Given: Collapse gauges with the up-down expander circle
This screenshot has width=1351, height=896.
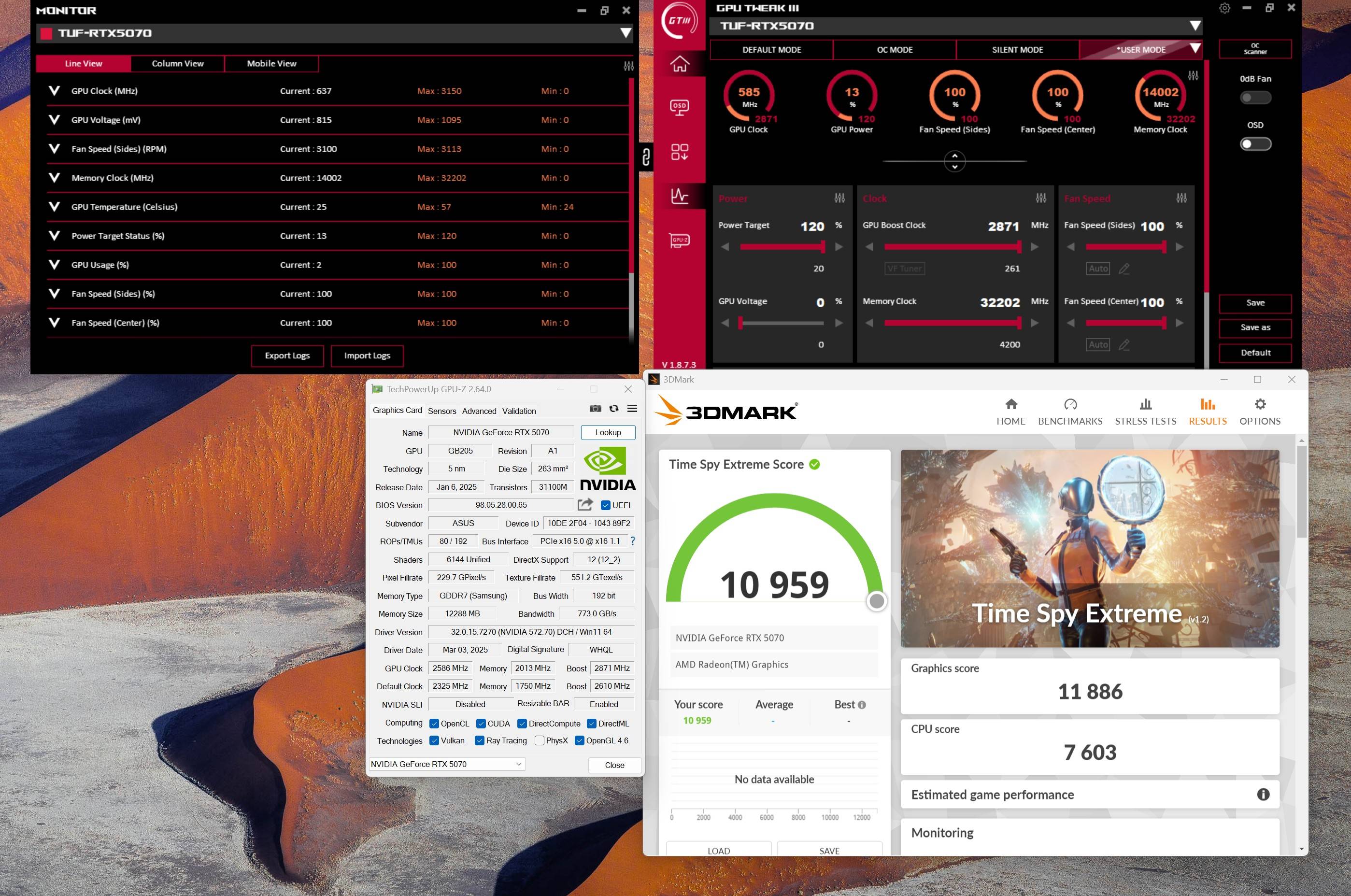Looking at the screenshot, I should (954, 161).
